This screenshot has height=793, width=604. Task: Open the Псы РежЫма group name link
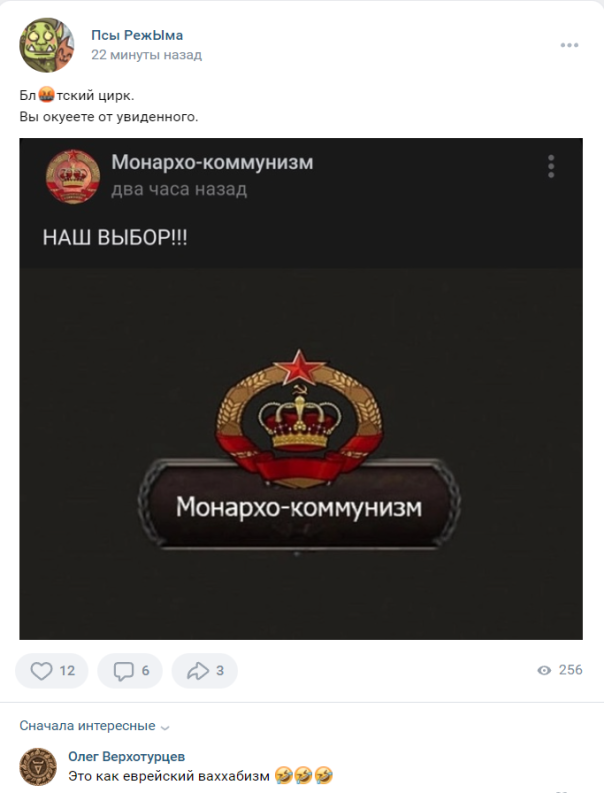tap(137, 35)
